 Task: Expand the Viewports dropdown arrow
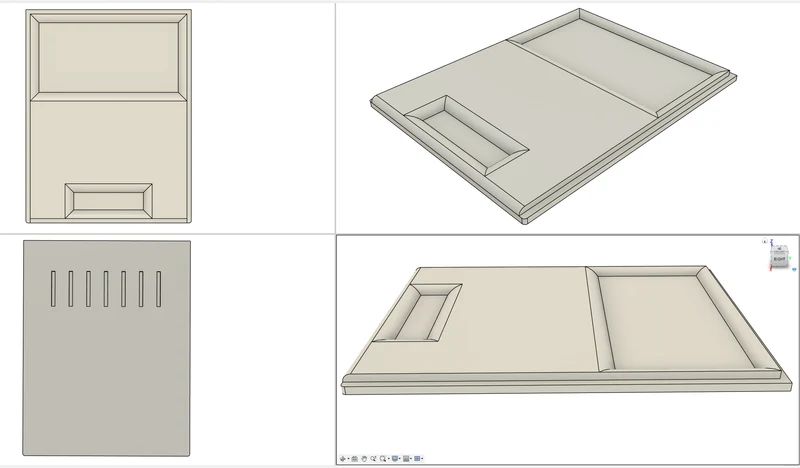pyautogui.click(x=422, y=459)
